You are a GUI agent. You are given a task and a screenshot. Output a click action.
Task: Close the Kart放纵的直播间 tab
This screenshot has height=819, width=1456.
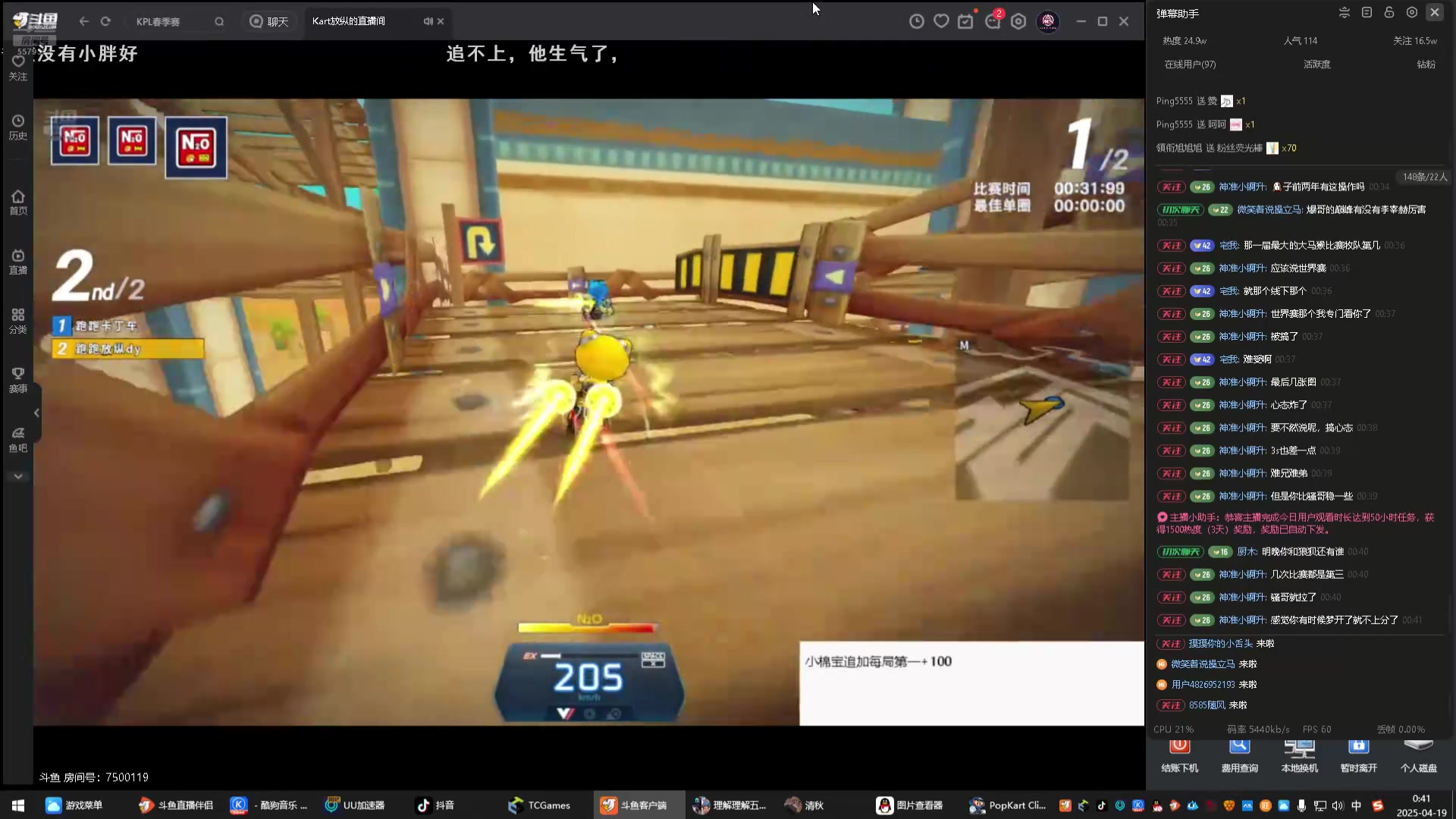441,21
